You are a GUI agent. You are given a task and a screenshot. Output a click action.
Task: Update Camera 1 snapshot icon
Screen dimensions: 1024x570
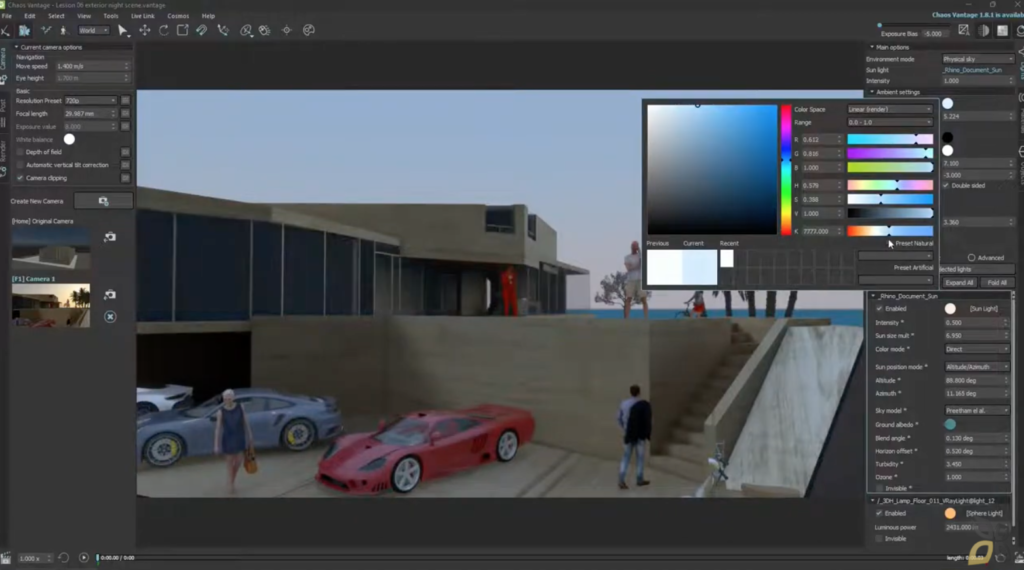[110, 294]
